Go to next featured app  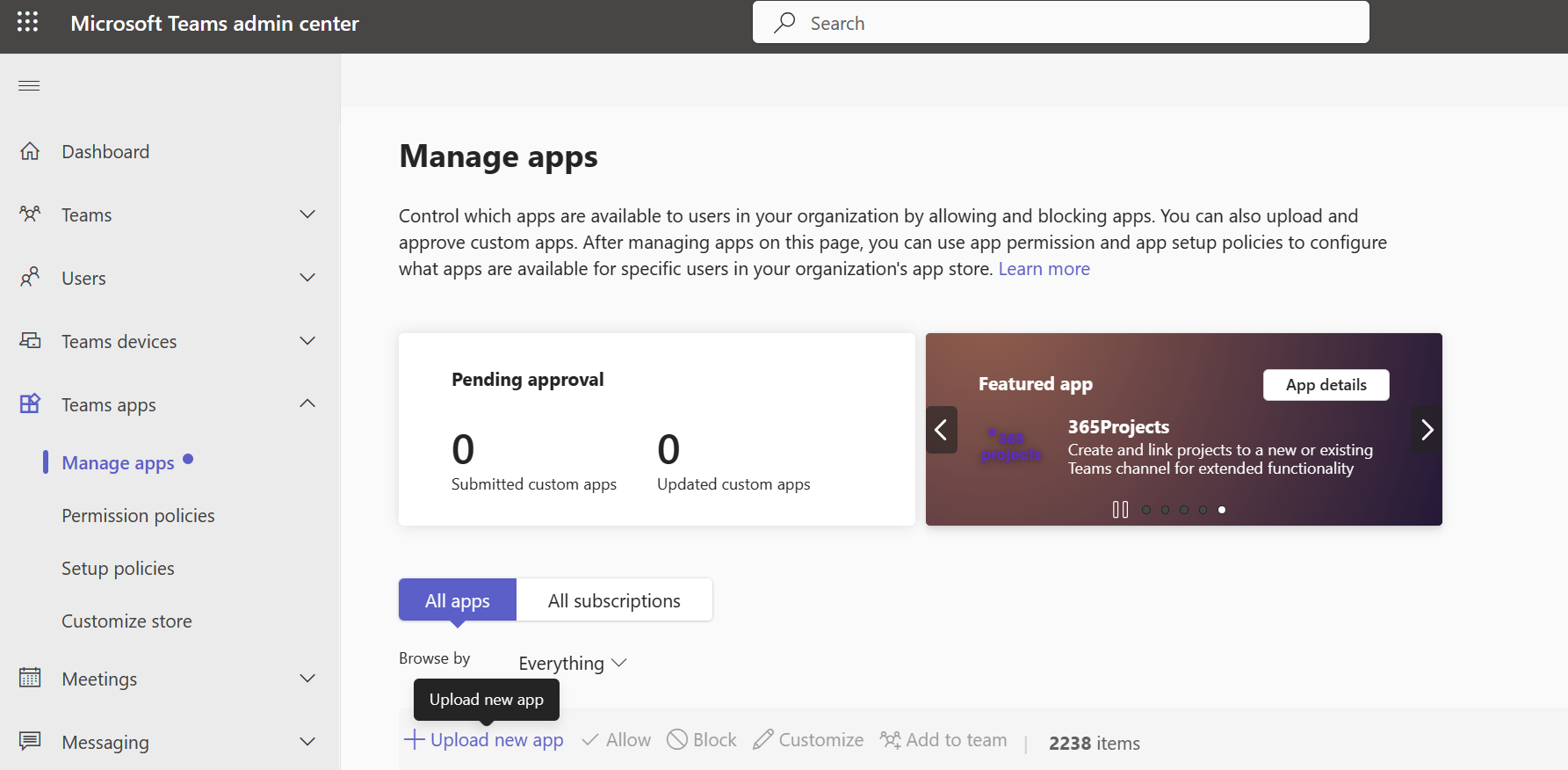pyautogui.click(x=1427, y=430)
